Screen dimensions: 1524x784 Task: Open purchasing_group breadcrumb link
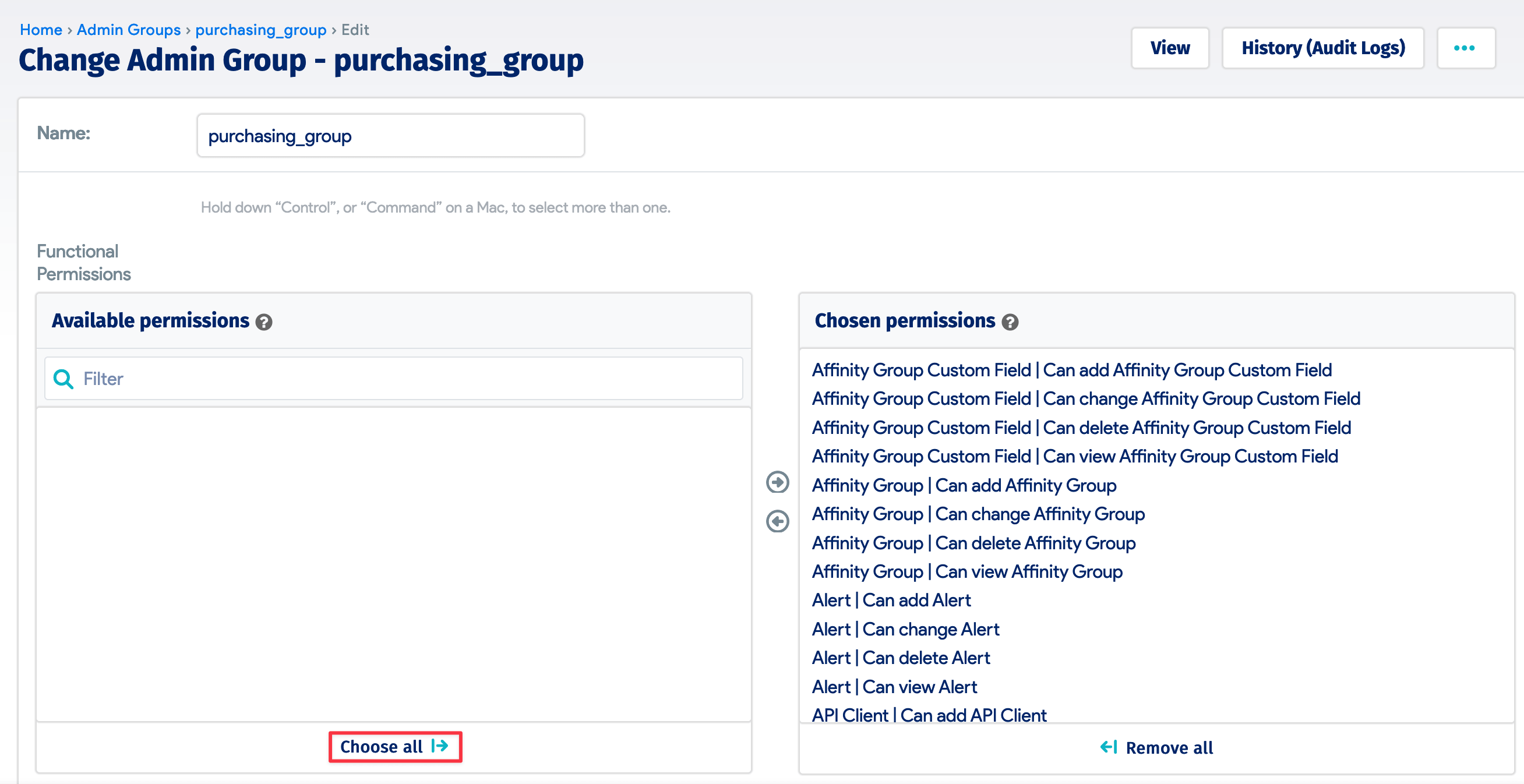pyautogui.click(x=261, y=30)
